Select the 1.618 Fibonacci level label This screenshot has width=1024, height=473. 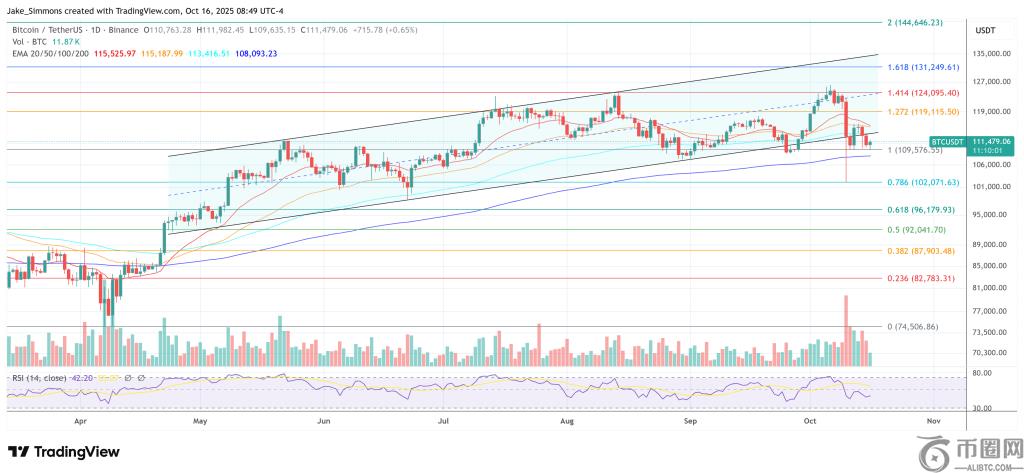tap(923, 67)
